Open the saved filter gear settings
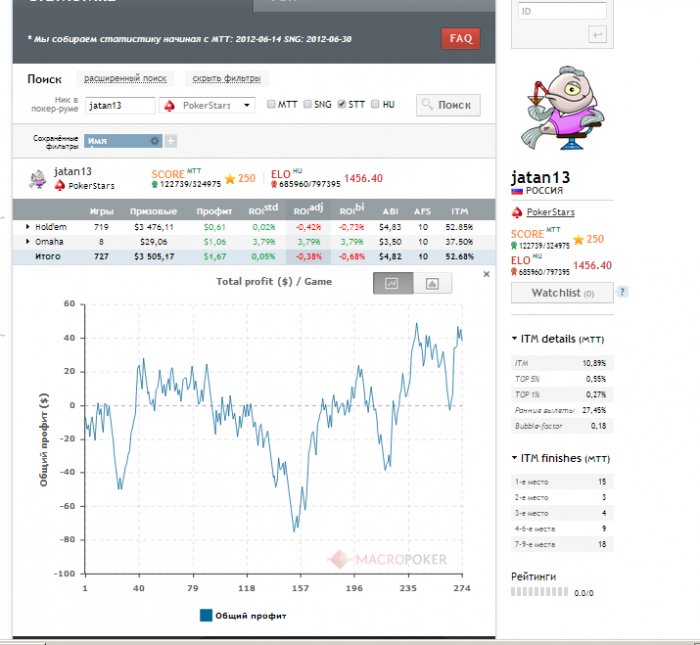This screenshot has height=645, width=700. tap(154, 141)
